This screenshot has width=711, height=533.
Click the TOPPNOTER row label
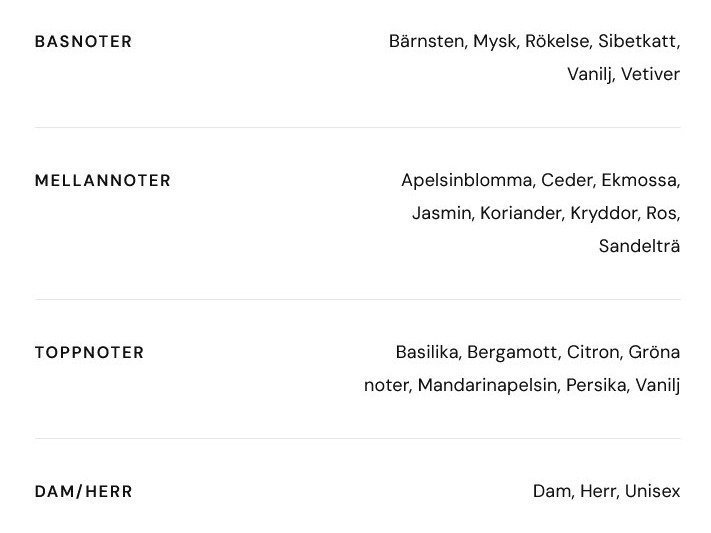89,353
